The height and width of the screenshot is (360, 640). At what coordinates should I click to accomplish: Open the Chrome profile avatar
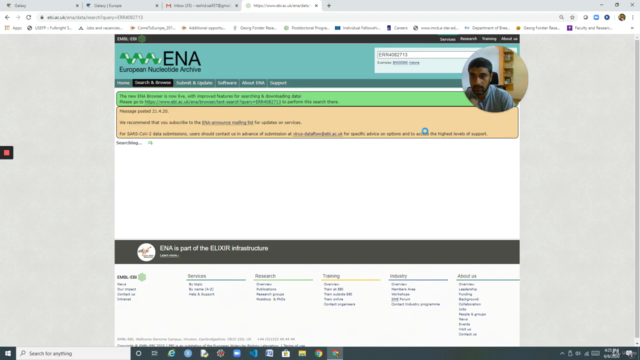tap(622, 17)
